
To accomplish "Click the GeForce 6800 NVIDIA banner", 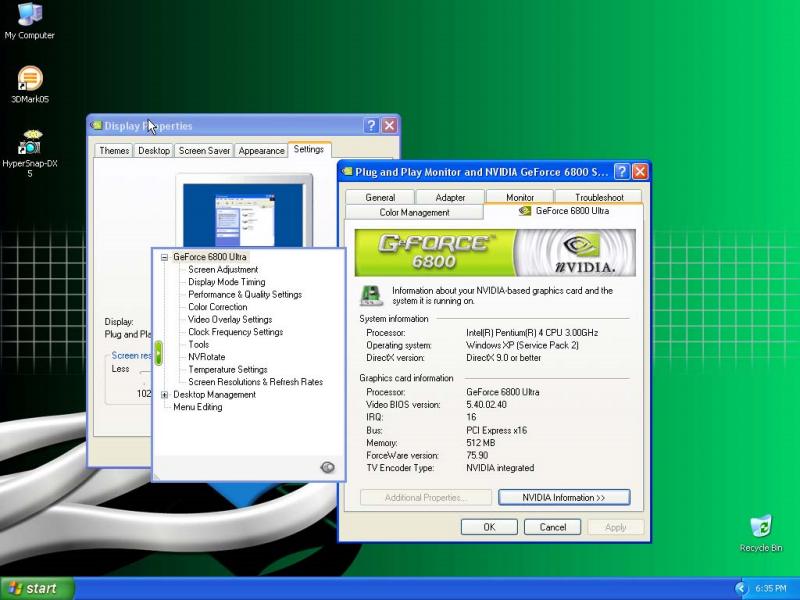I will tap(495, 253).
